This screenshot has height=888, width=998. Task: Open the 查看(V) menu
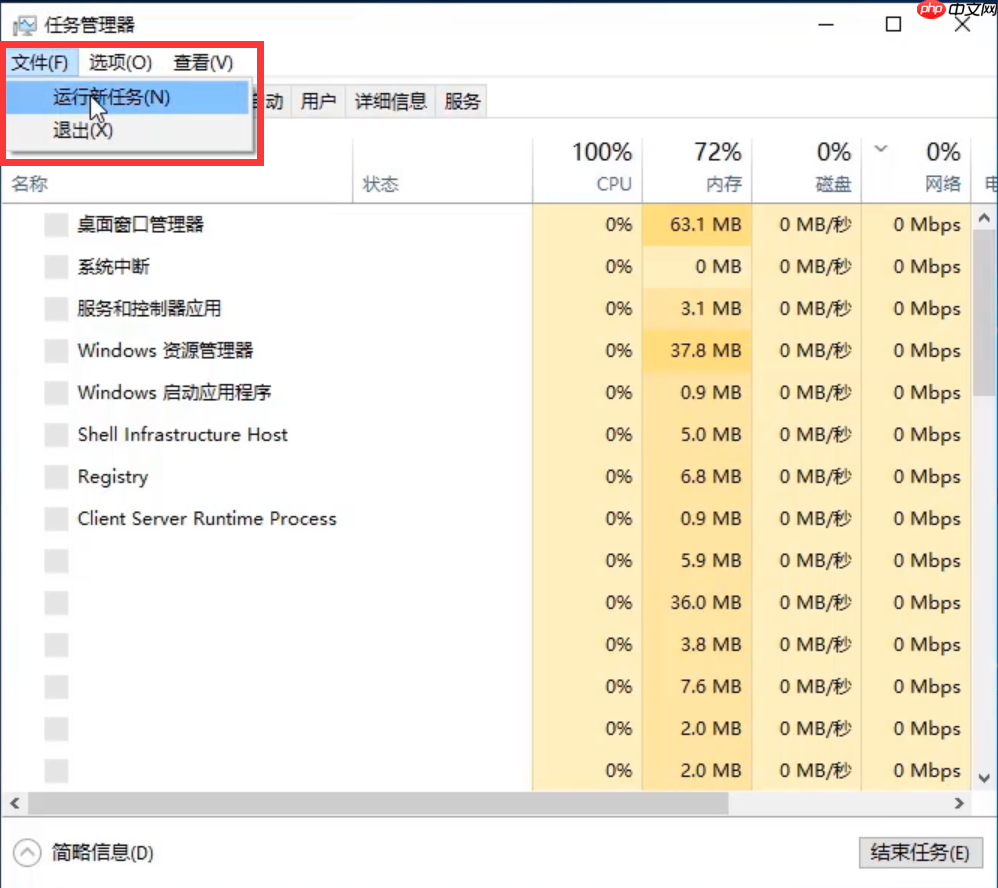[202, 62]
